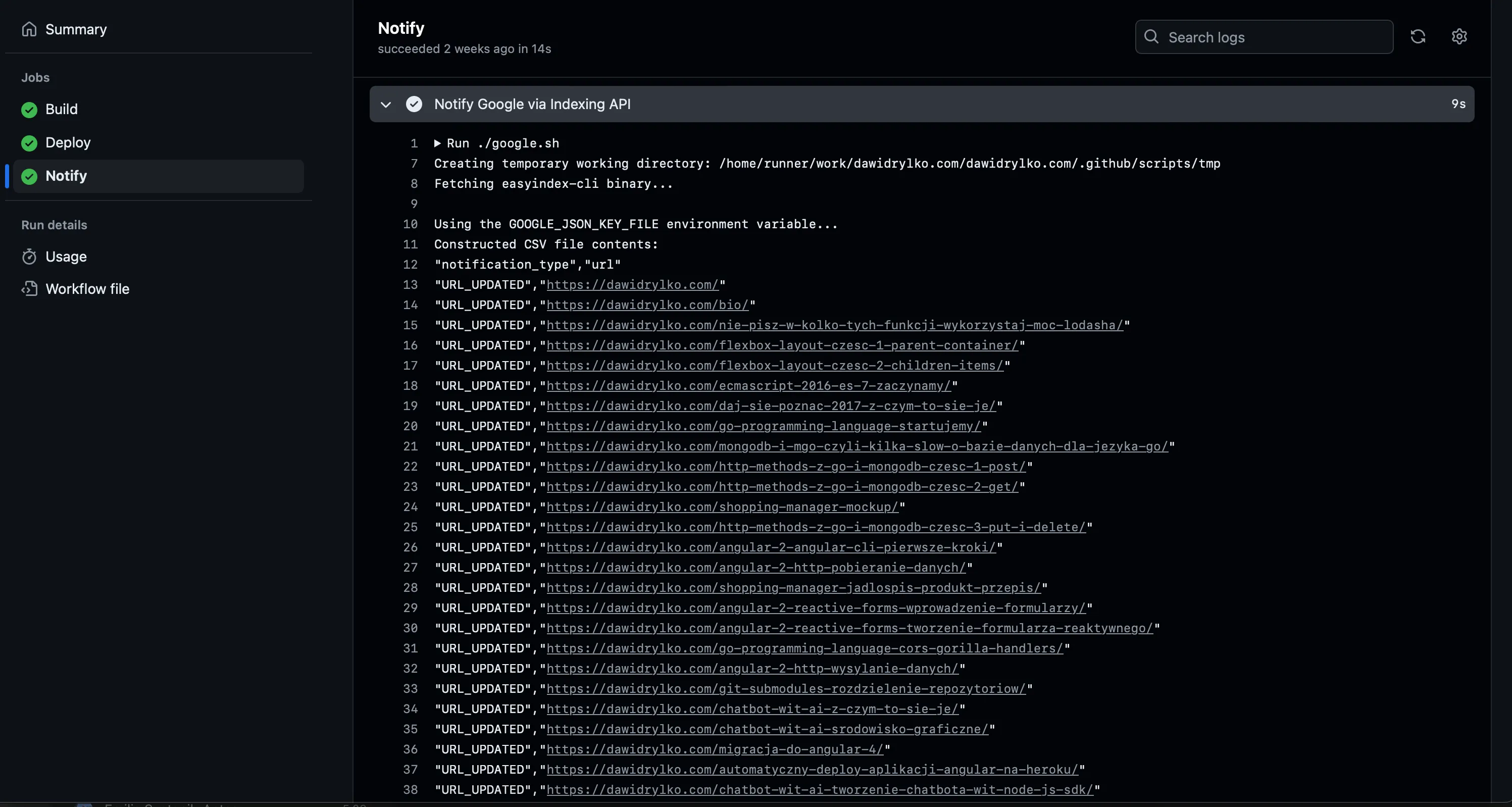Open the ecmascript-2016-es-7-zaczynamy link

[x=748, y=386]
